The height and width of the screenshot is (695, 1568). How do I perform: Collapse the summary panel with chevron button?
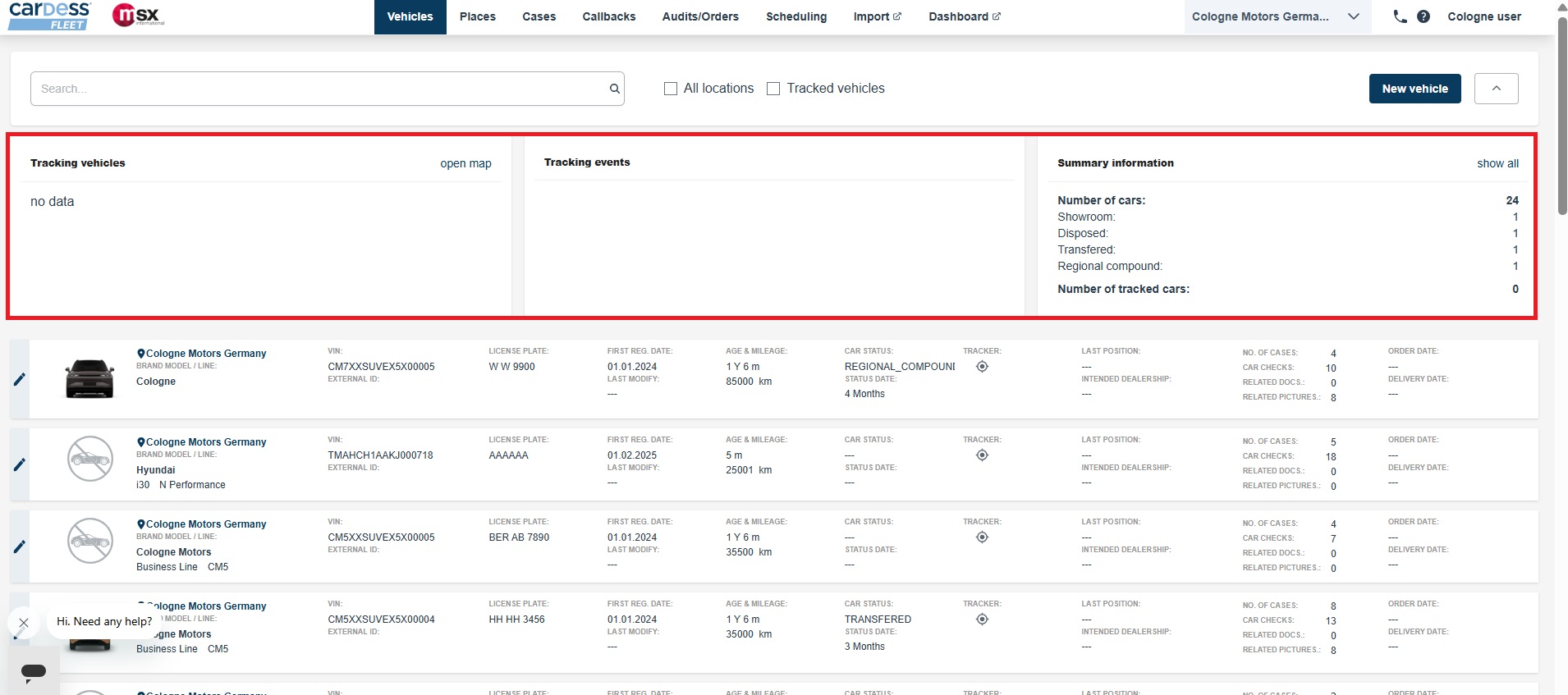pos(1496,89)
